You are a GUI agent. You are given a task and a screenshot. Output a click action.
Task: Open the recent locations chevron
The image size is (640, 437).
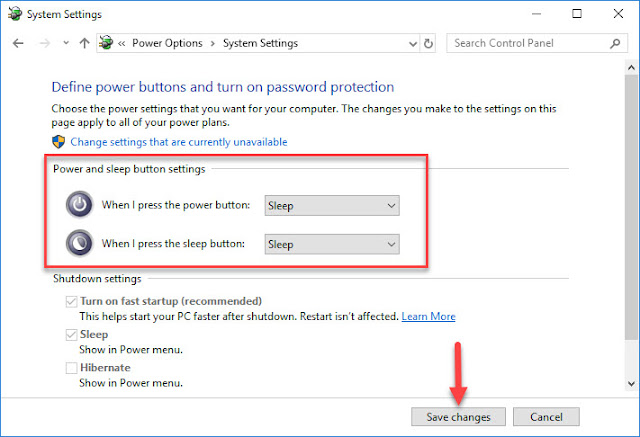[x=66, y=43]
